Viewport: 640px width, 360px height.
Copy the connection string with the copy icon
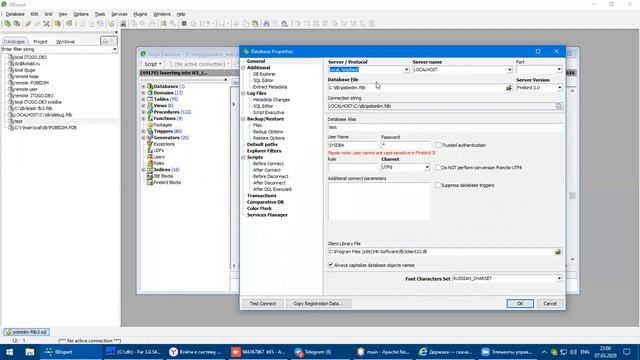point(558,106)
